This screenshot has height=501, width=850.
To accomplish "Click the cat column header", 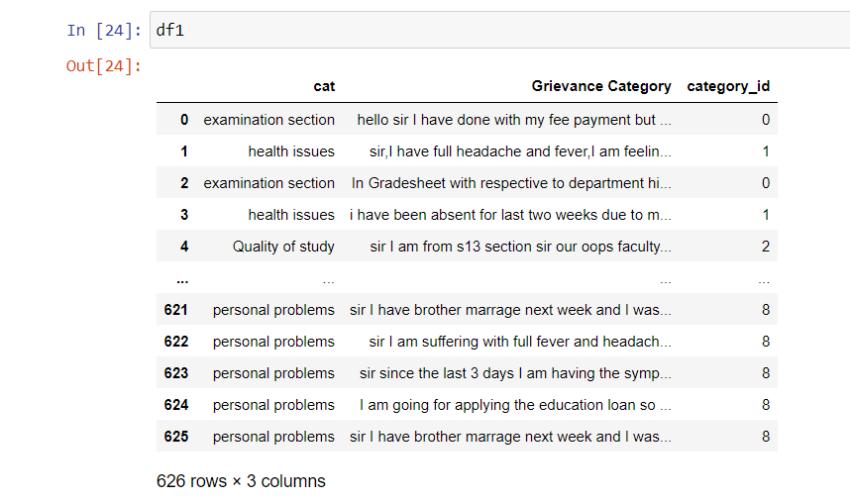I will pyautogui.click(x=324, y=86).
